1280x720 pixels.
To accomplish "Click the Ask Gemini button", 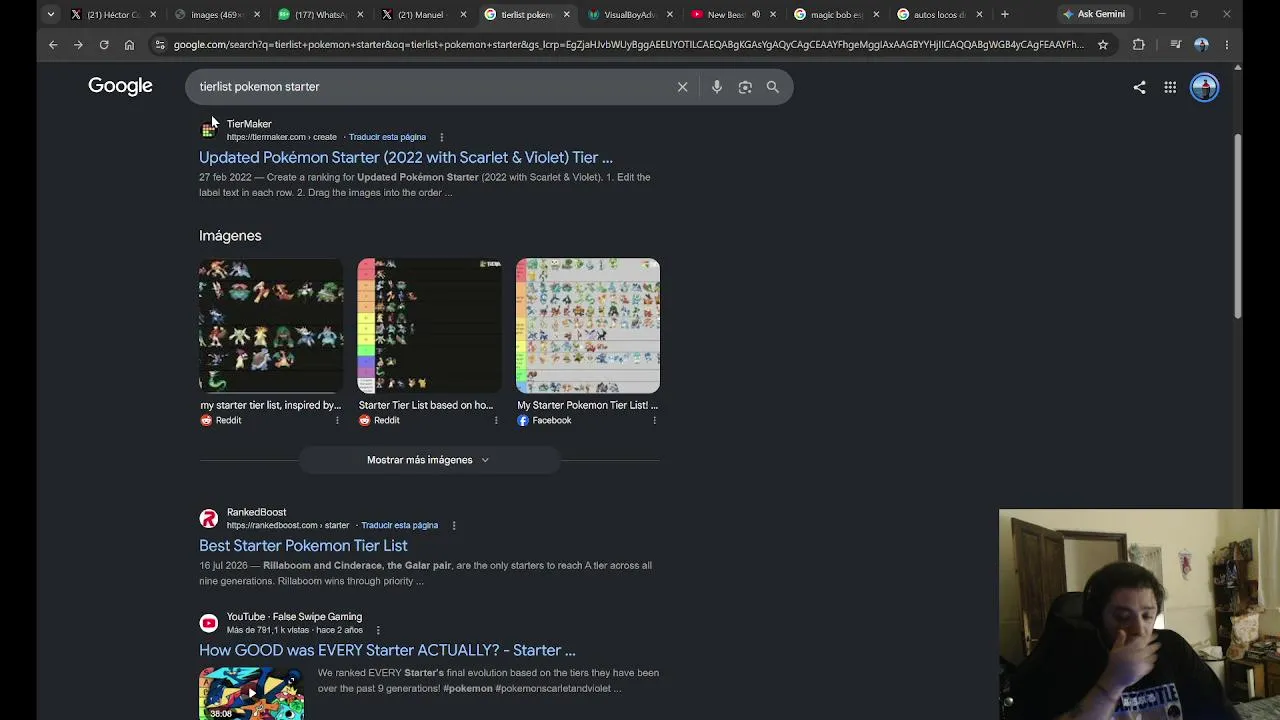I will point(1093,14).
